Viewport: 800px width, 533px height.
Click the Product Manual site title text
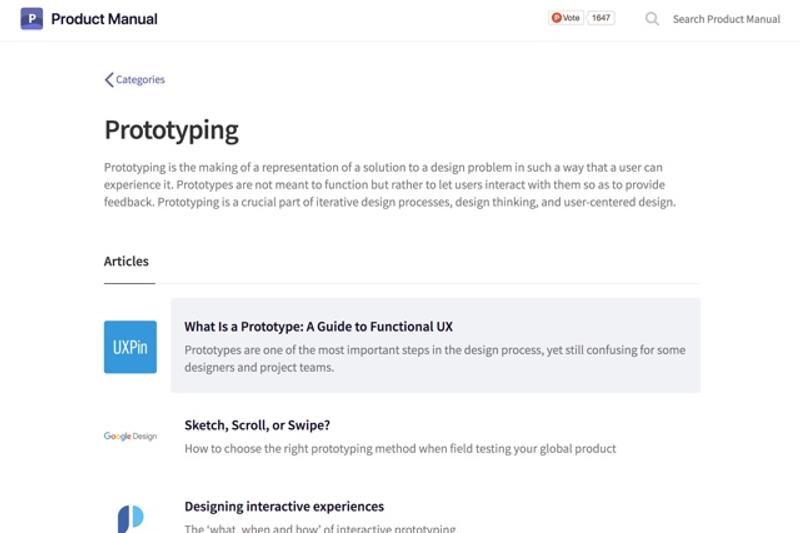[104, 19]
